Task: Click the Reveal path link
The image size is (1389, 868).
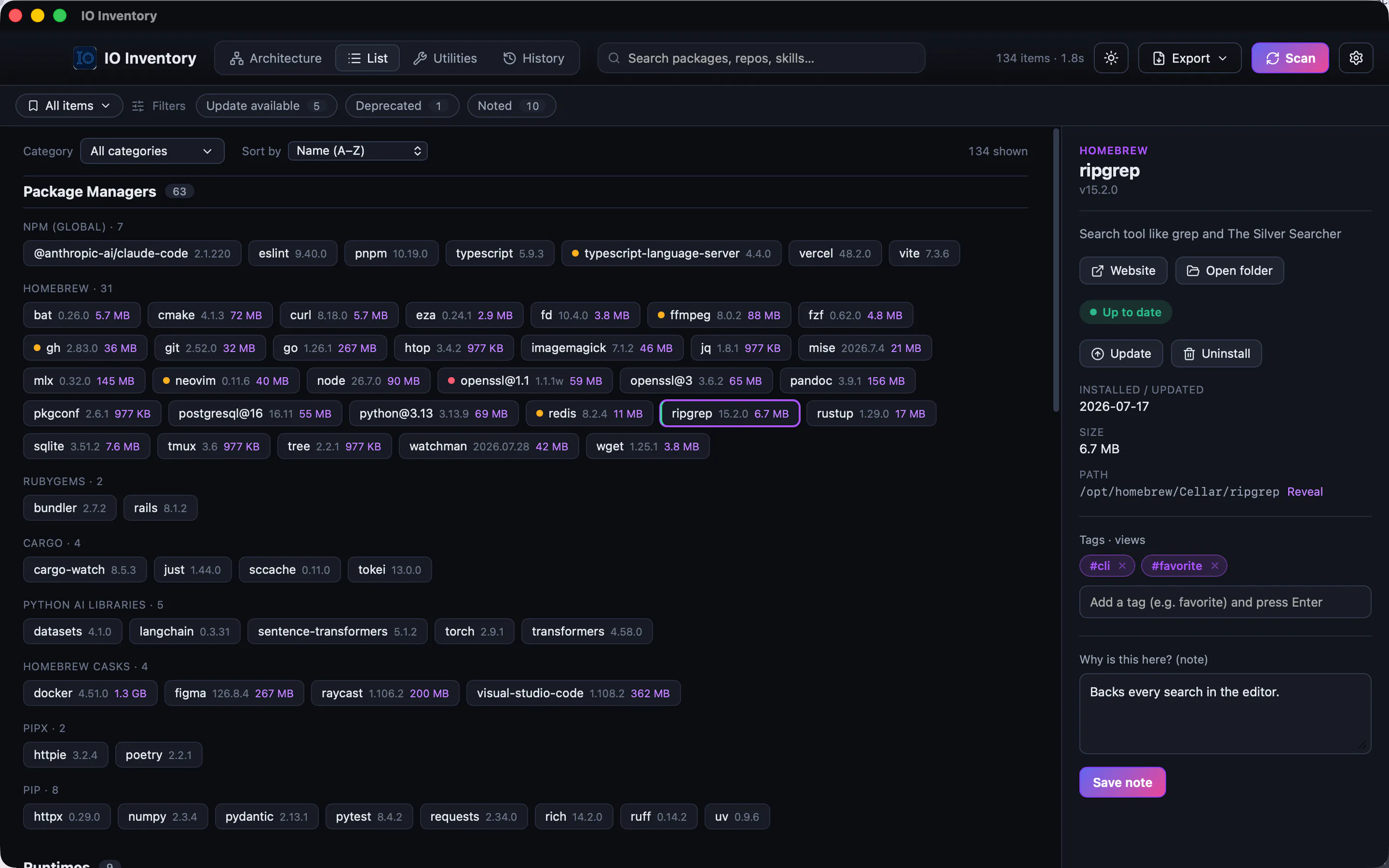Action: [1305, 492]
